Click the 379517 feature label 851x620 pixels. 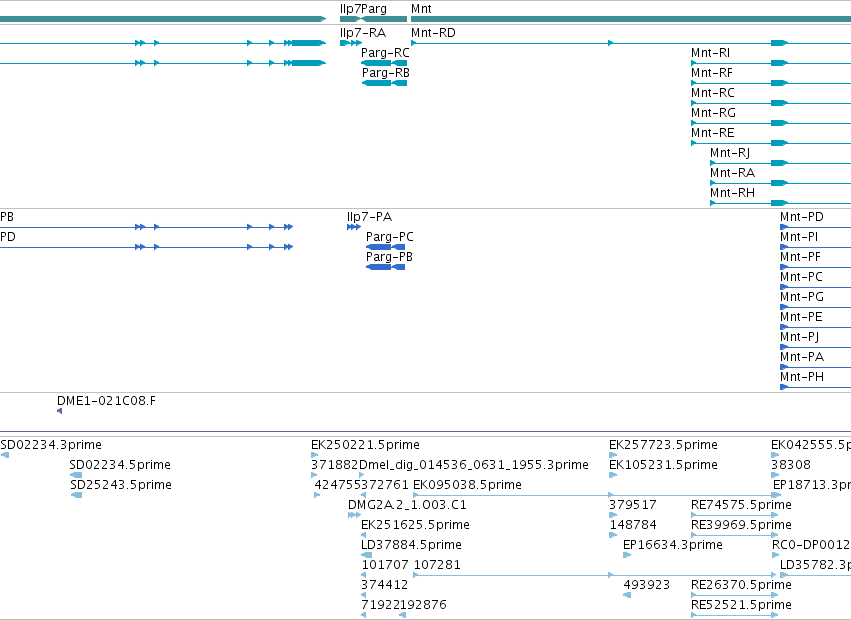633,505
